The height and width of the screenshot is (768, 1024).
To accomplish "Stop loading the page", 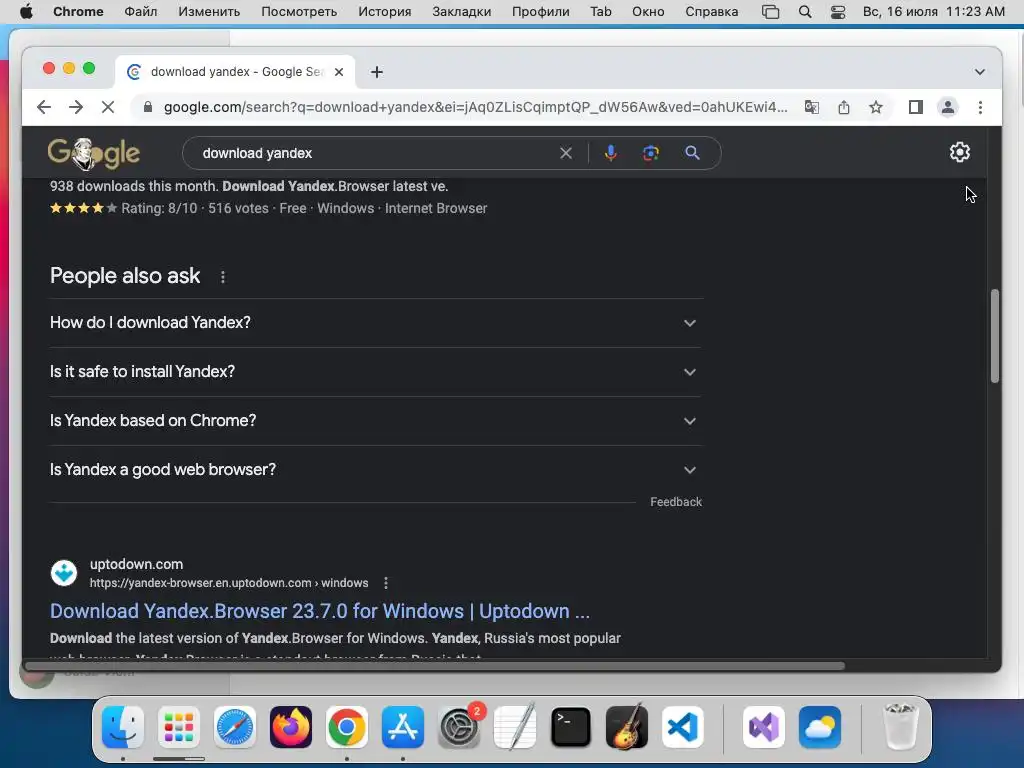I will click(x=108, y=107).
